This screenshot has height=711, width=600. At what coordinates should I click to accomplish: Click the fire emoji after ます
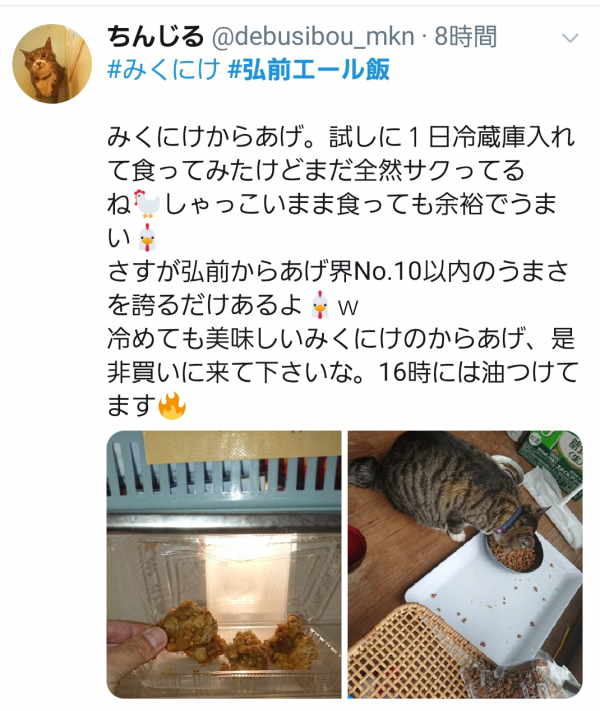click(x=171, y=405)
